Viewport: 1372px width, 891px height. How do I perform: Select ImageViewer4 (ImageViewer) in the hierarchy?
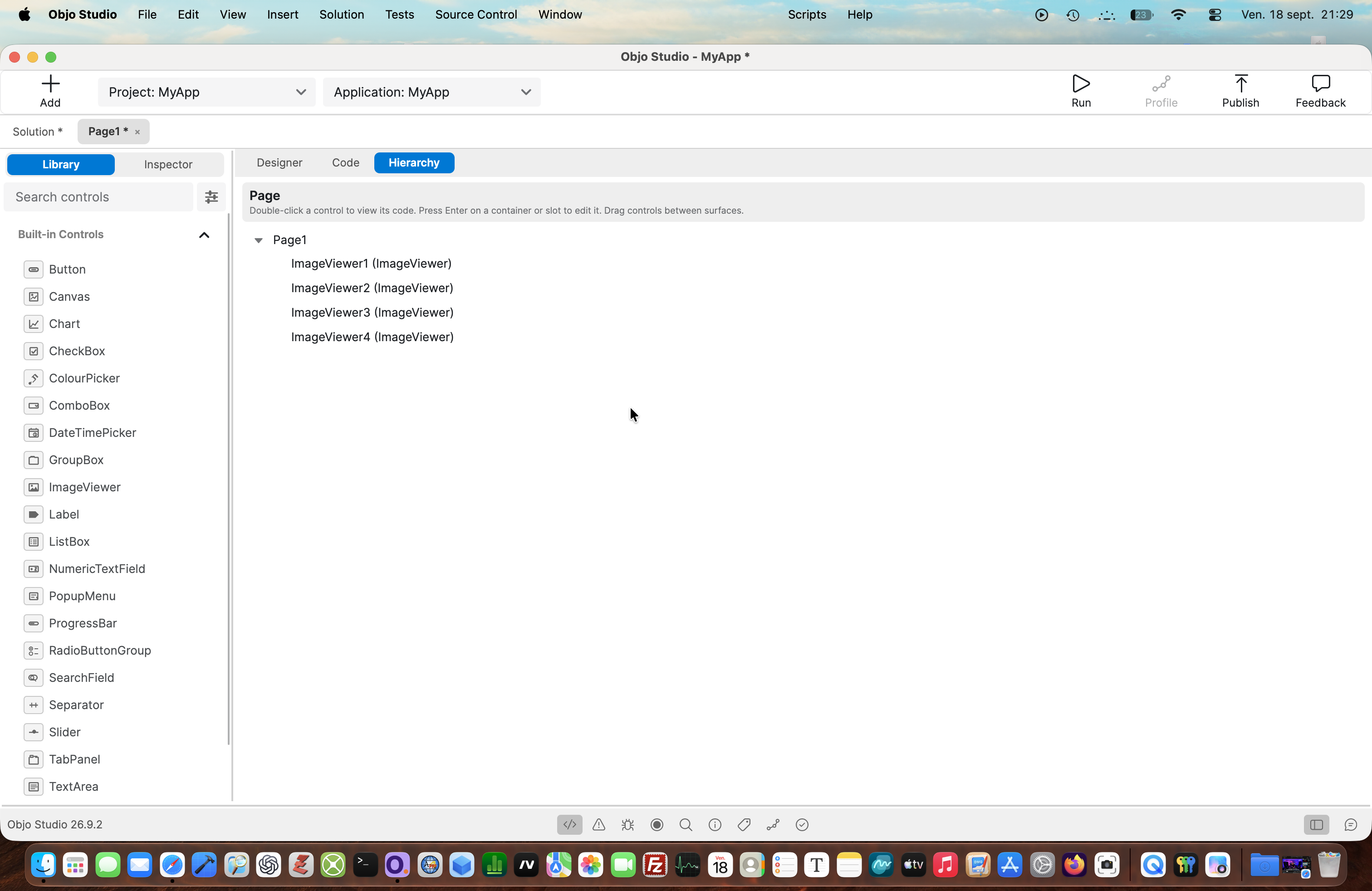point(372,337)
